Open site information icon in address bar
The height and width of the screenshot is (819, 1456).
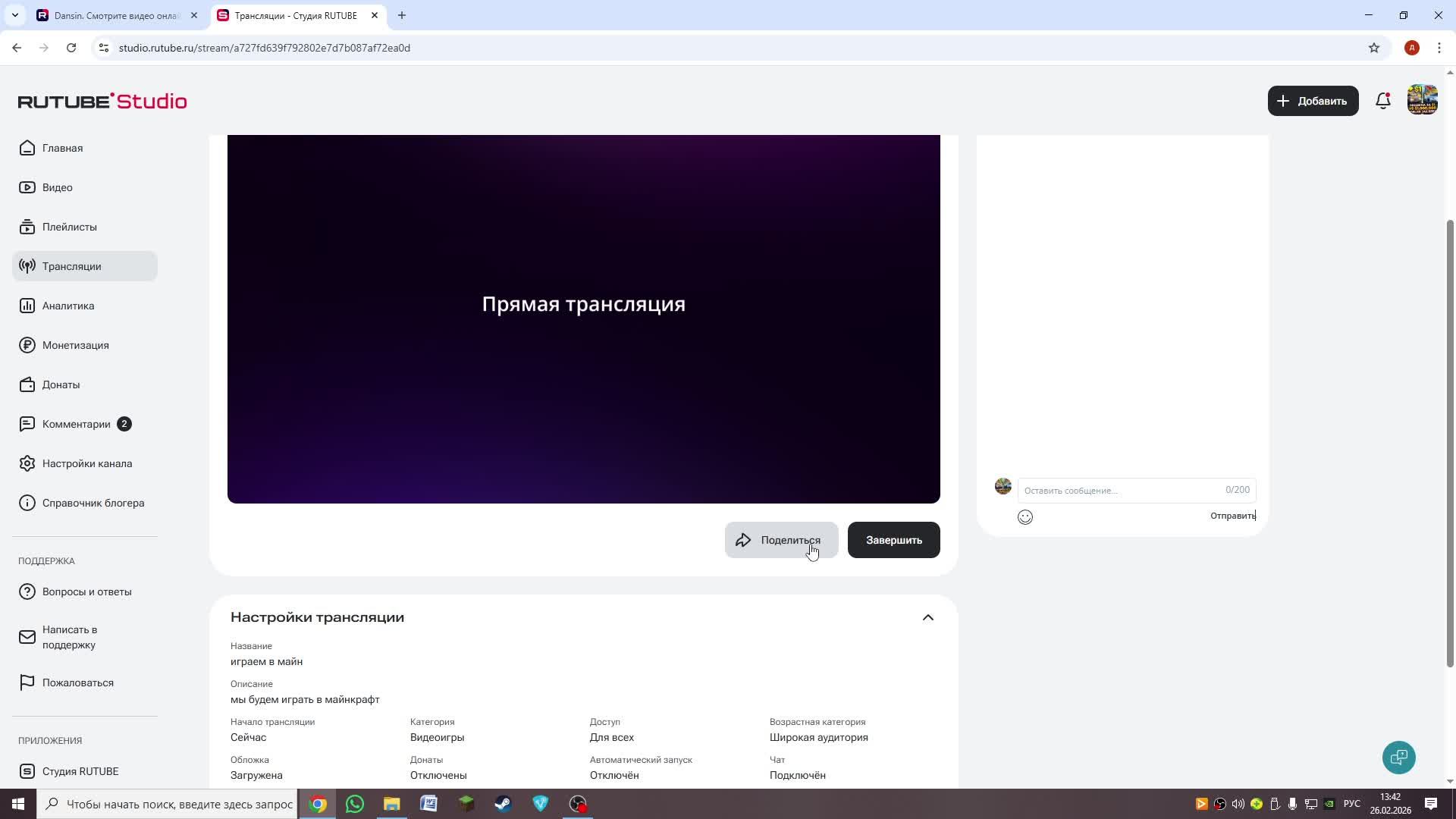pyautogui.click(x=105, y=48)
